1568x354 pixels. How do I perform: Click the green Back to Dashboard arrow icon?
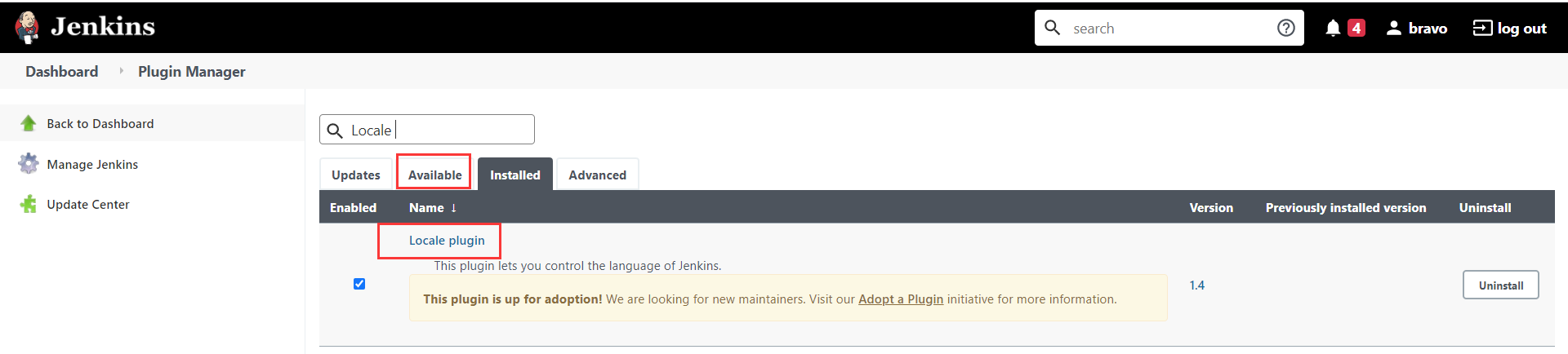[29, 123]
